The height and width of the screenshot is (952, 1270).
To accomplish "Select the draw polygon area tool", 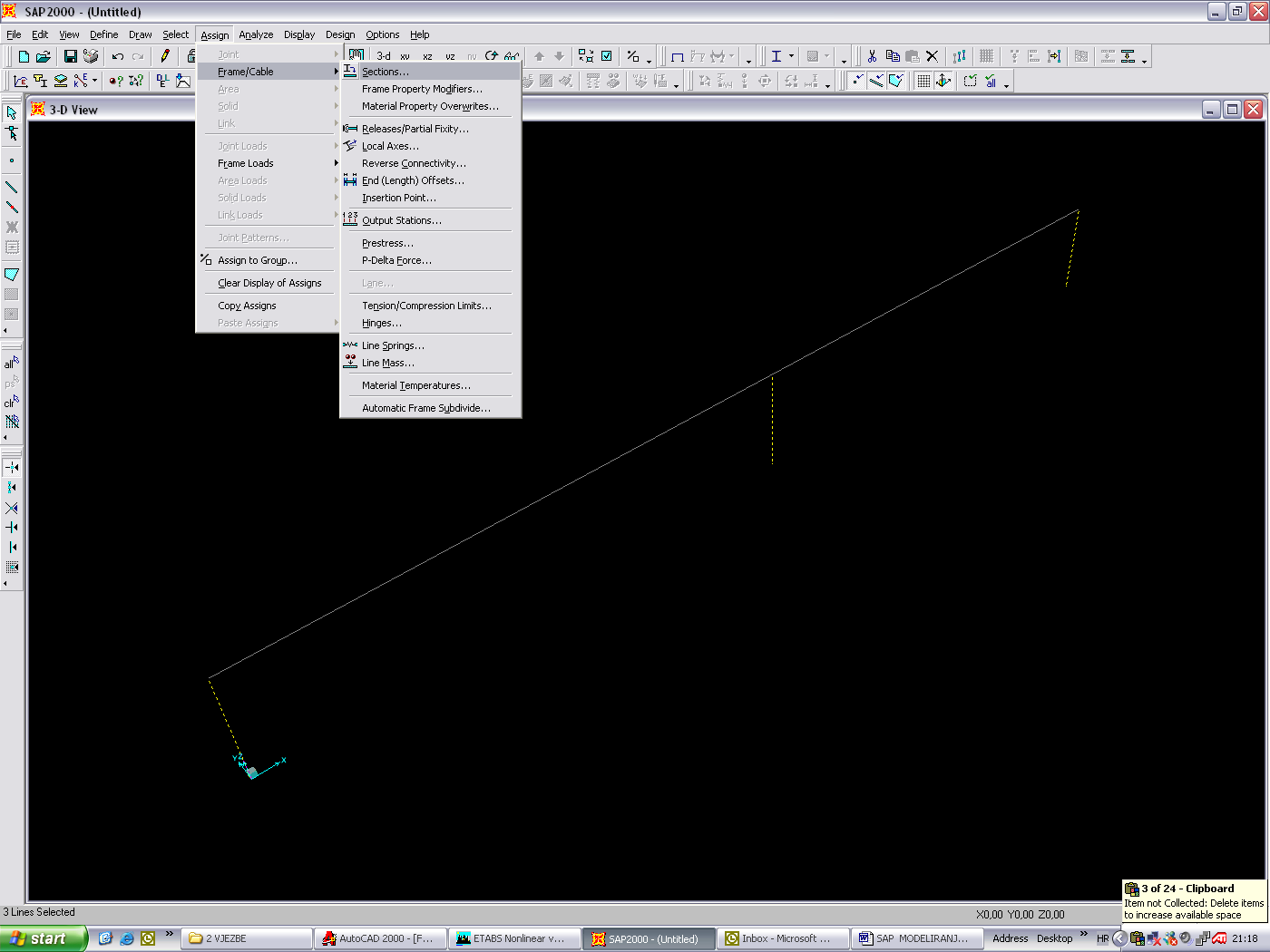I will (x=12, y=274).
